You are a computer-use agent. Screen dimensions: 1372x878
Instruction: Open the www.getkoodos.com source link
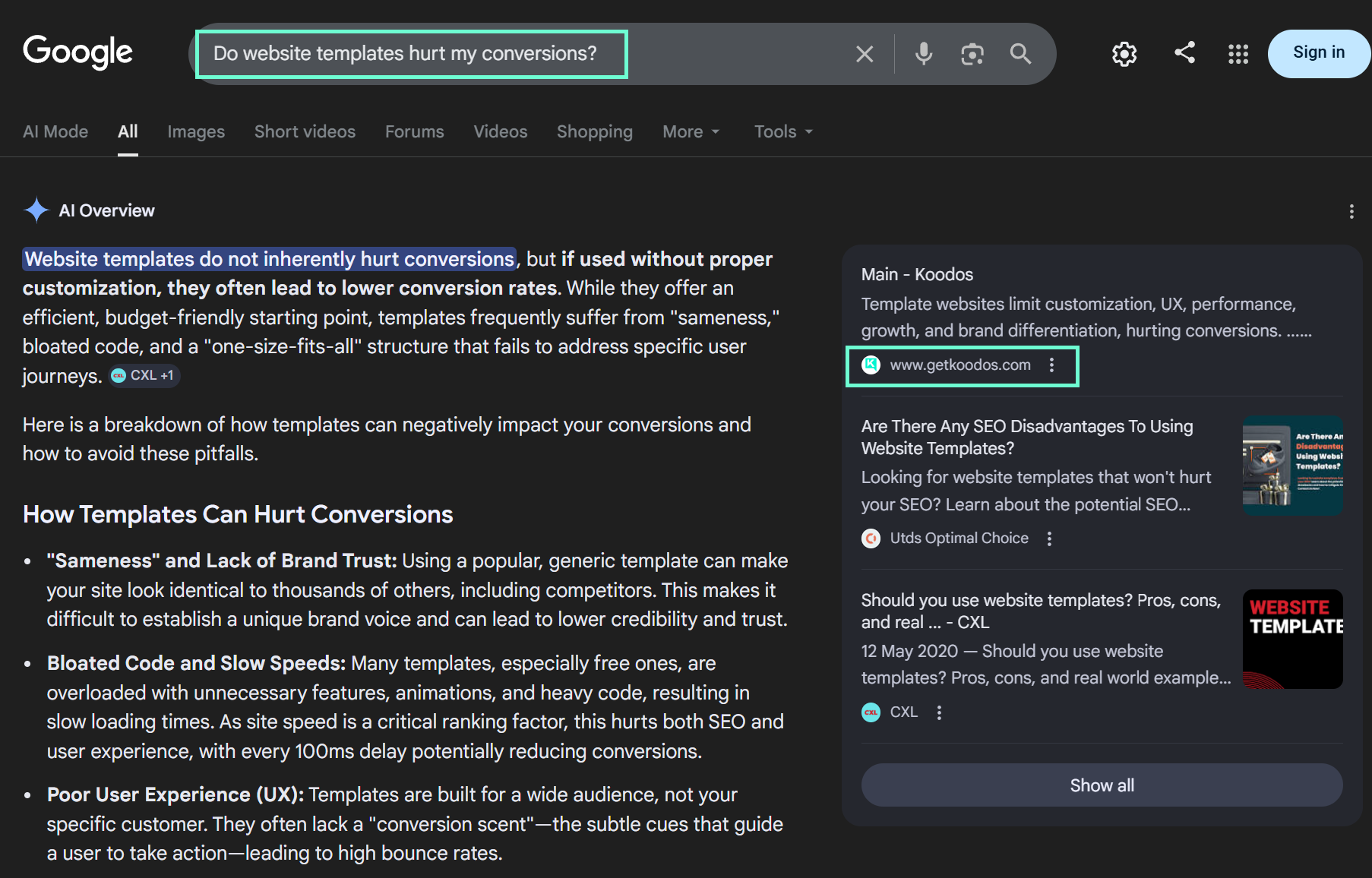(x=960, y=365)
